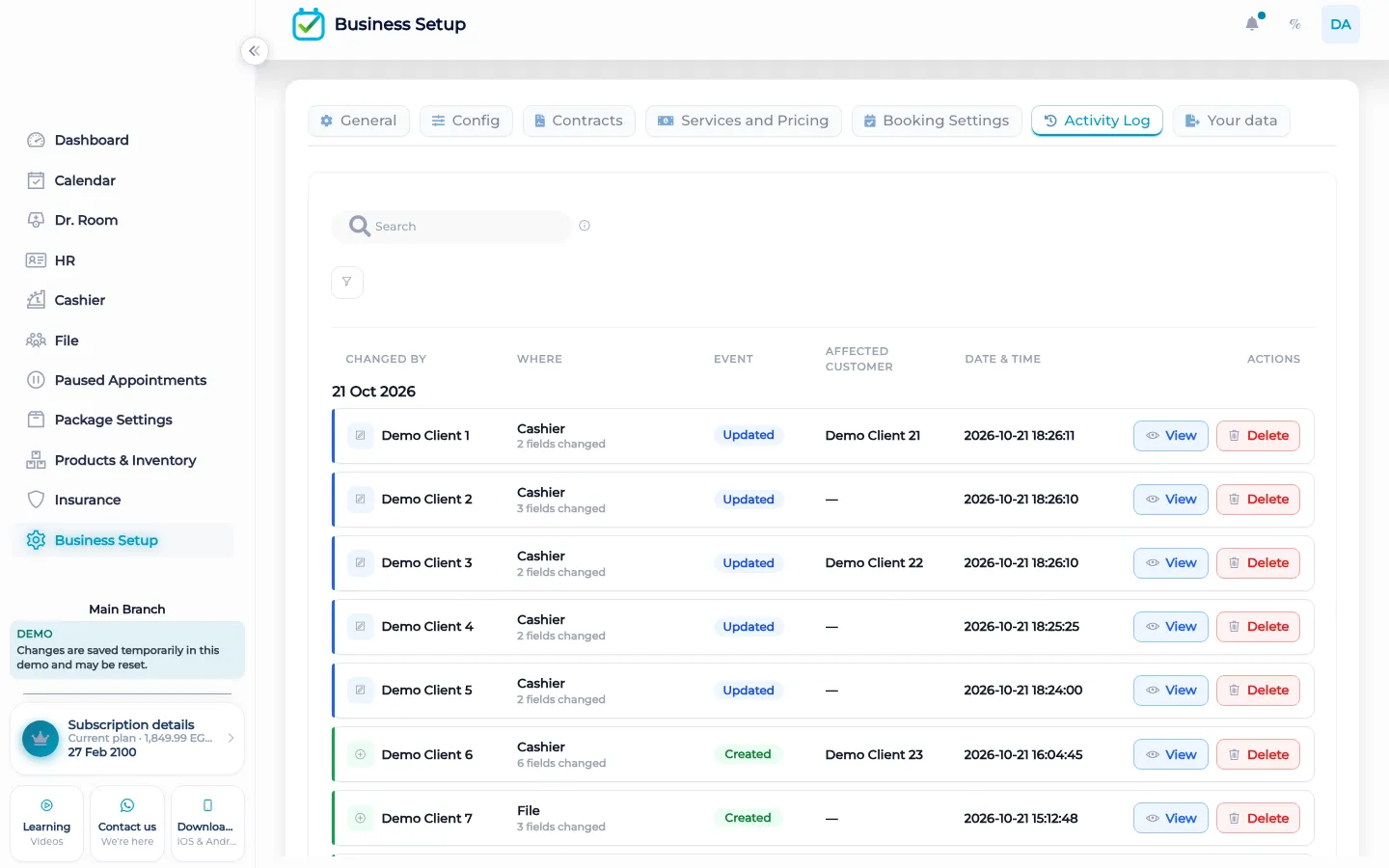This screenshot has height=868, width=1389.
Task: Expand Subscription details chevron
Action: pyautogui.click(x=231, y=739)
